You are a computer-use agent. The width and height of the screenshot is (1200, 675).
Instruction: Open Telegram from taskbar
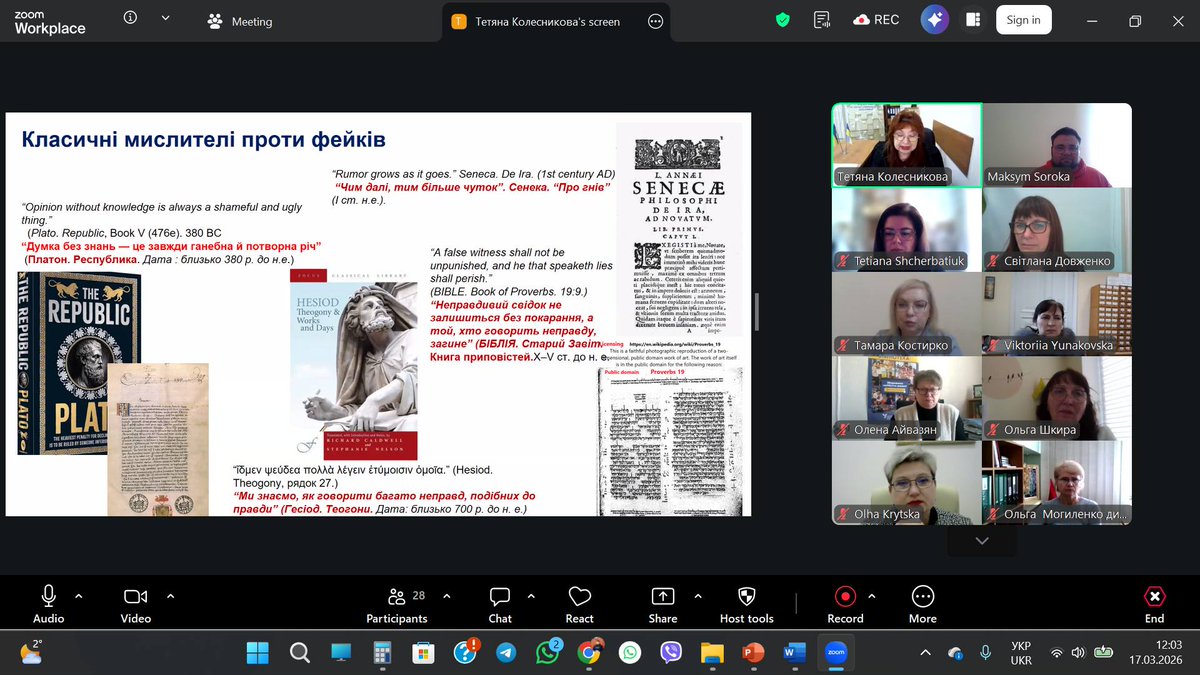[506, 653]
